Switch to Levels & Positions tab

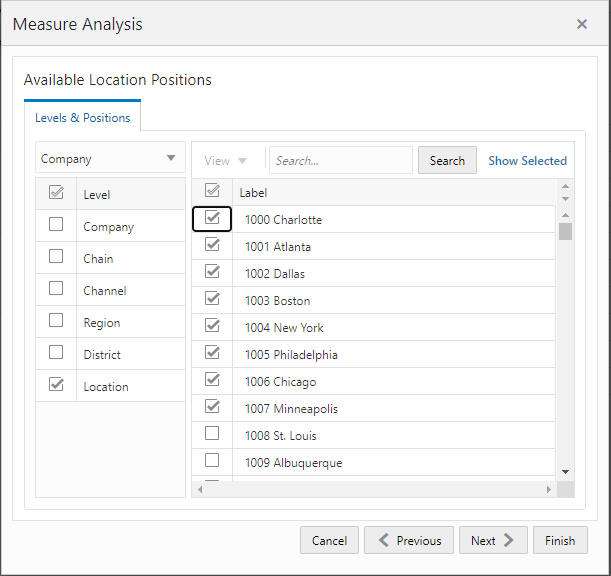coord(82,118)
